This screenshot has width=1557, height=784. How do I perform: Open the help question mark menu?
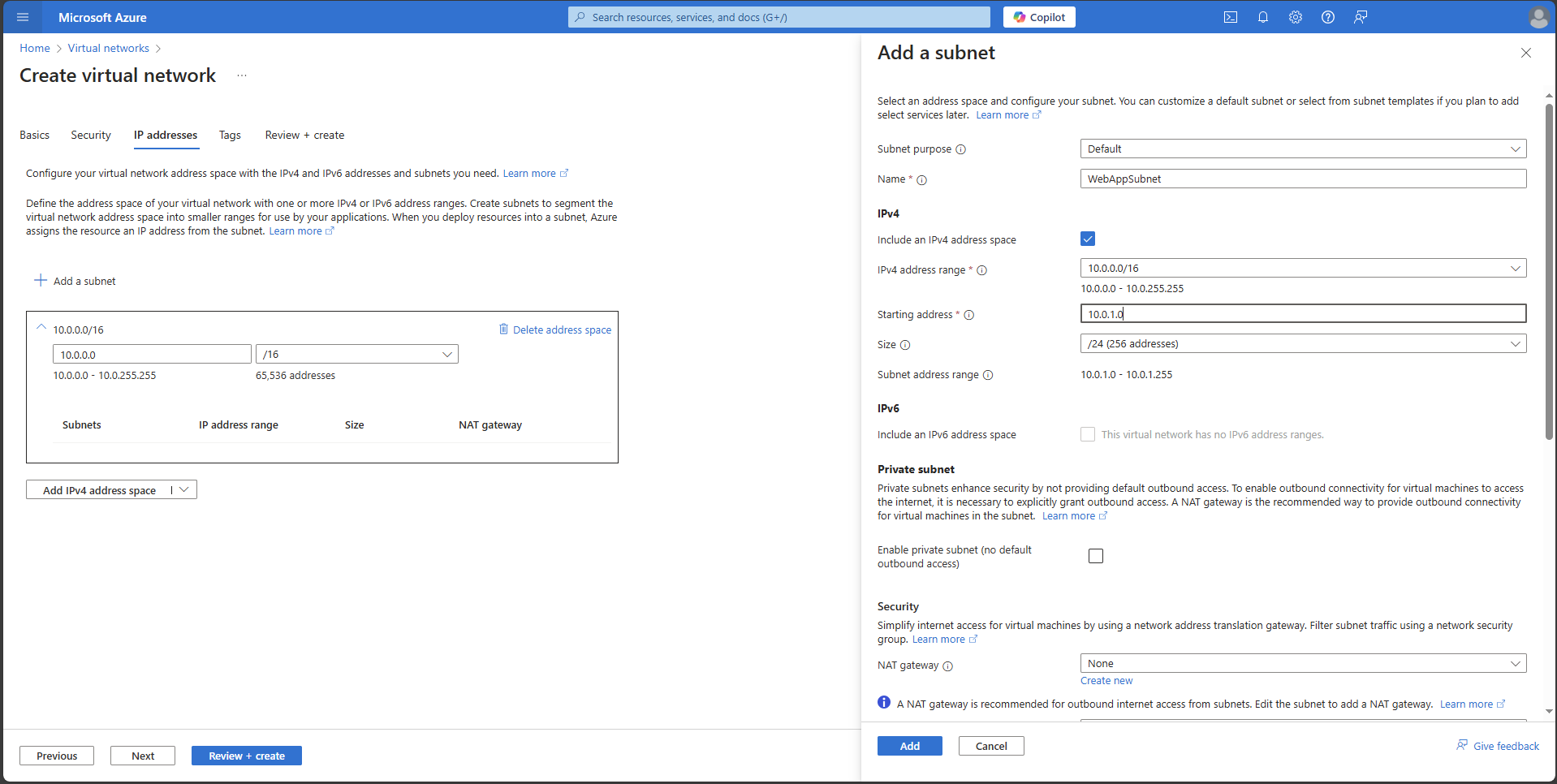(1328, 17)
